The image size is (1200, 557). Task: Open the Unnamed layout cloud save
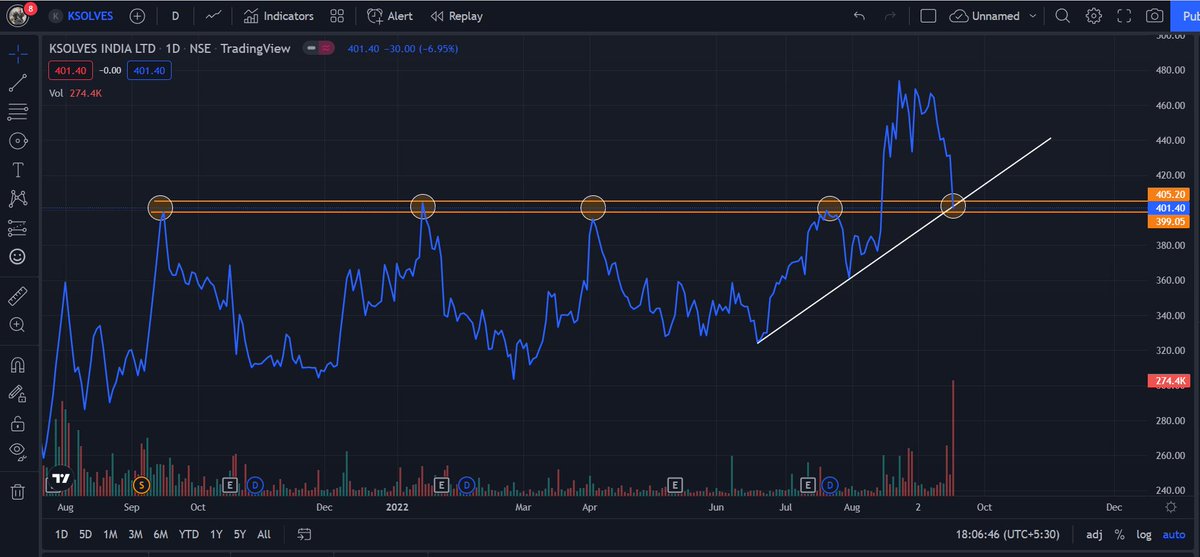[984, 16]
